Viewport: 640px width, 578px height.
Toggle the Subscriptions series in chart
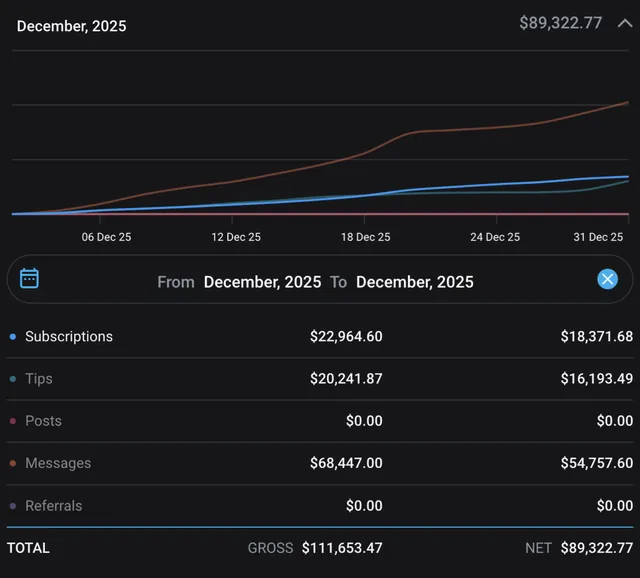click(x=69, y=337)
